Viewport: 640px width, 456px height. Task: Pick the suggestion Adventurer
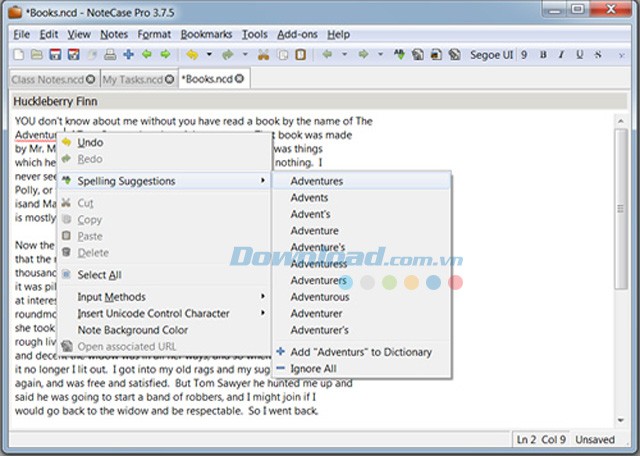362,314
